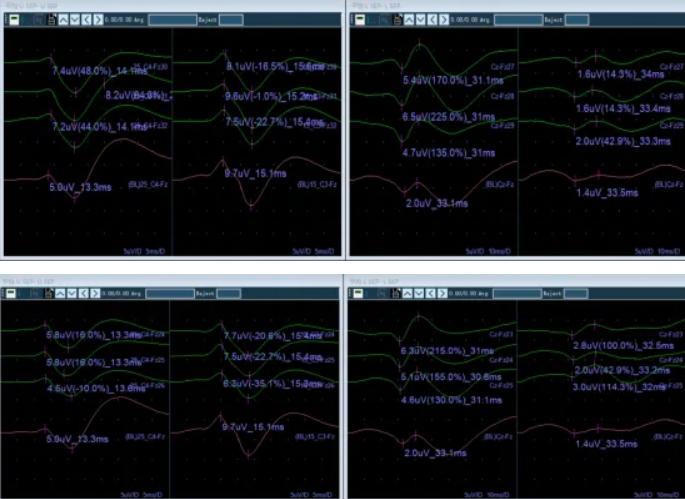Select the 4.5uV(-10.0%)_13.6ms trace label
Image resolution: width=685 pixels, height=499 pixels.
click(96, 388)
